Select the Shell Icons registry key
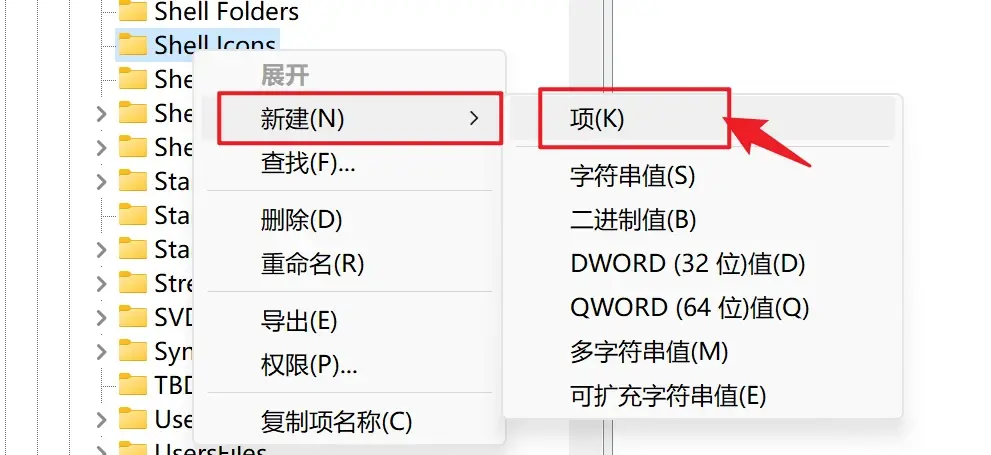The width and height of the screenshot is (991, 455). [197, 44]
